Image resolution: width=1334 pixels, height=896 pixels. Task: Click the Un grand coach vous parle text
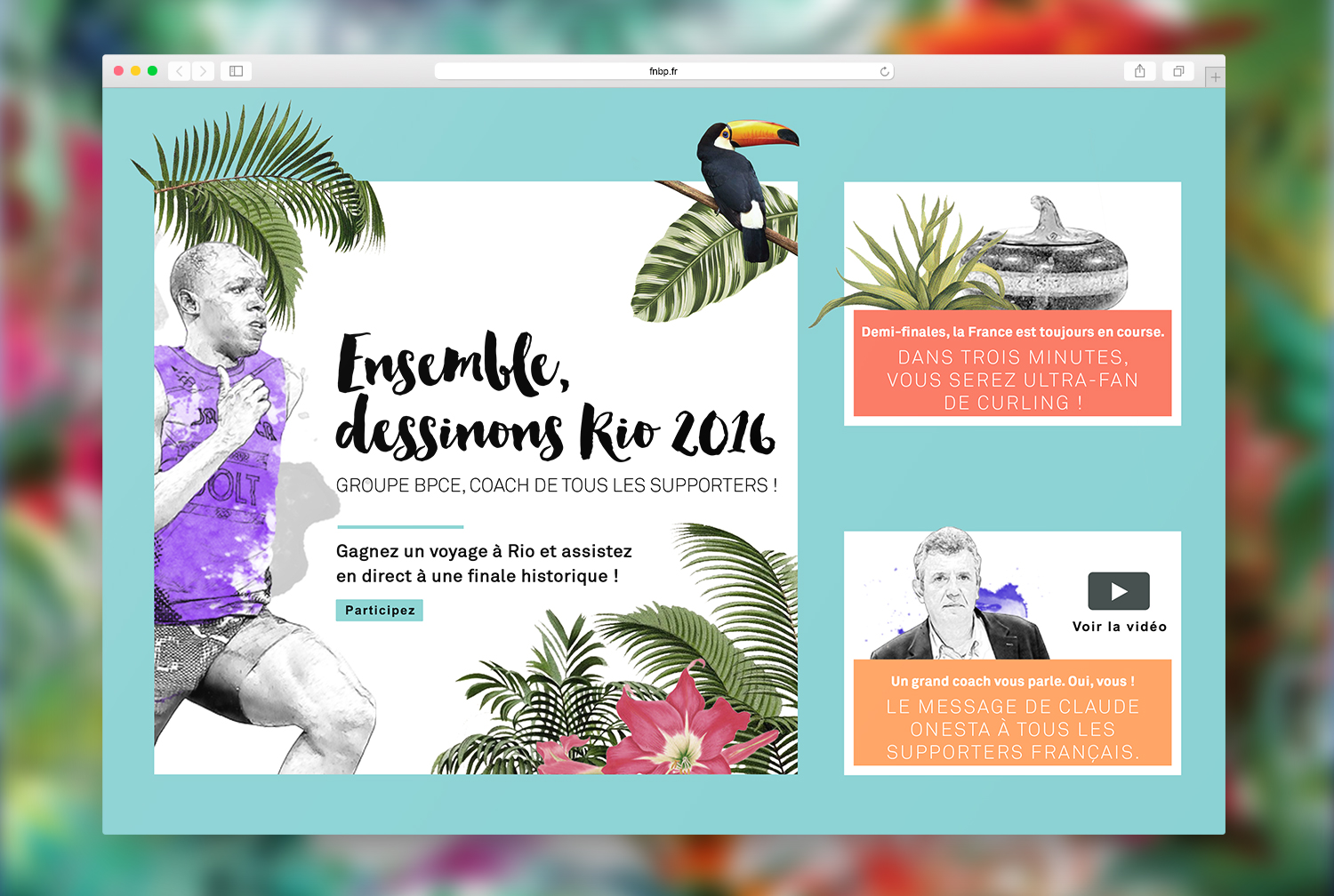click(x=1012, y=681)
